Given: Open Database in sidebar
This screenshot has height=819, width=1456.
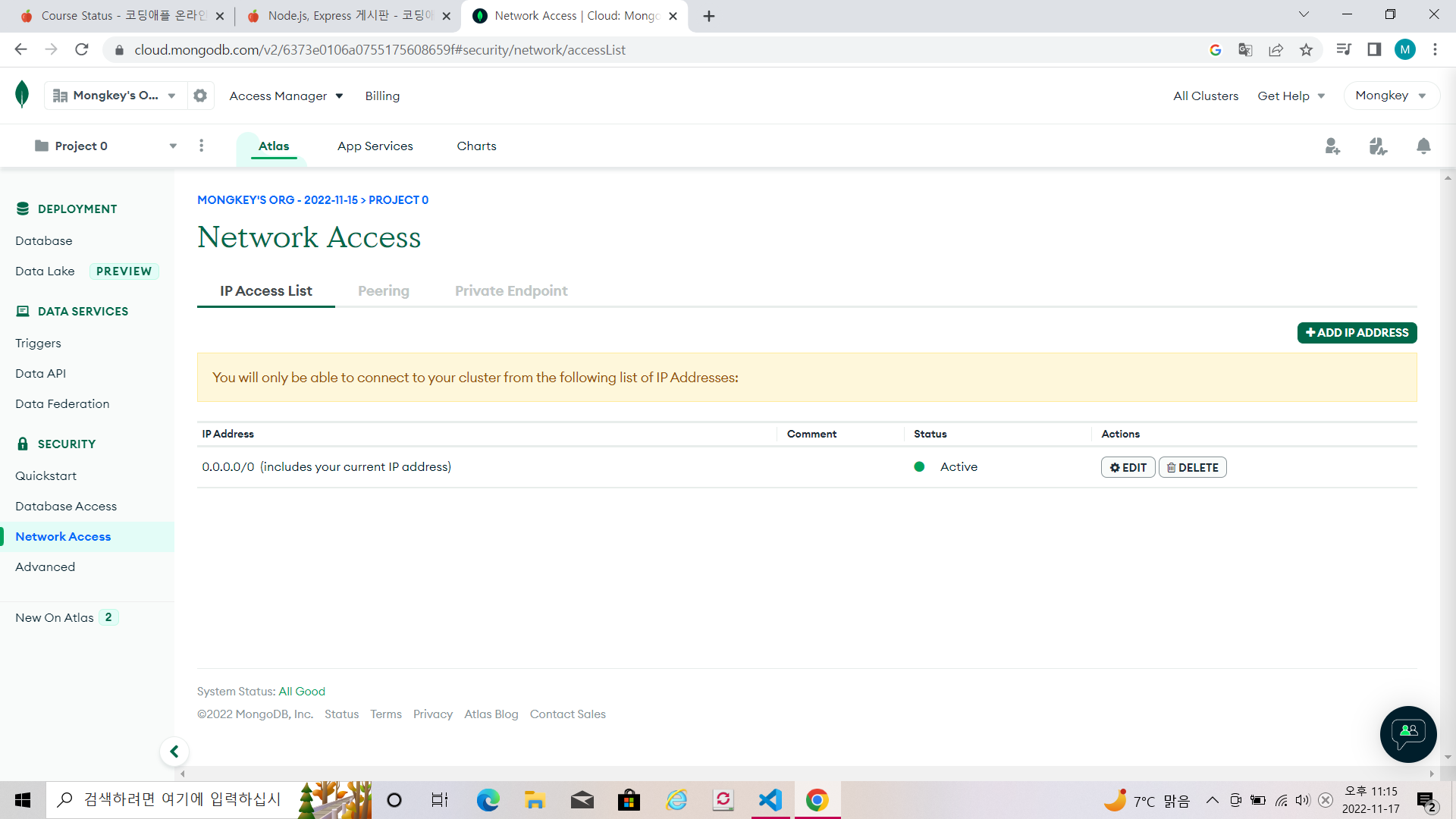Looking at the screenshot, I should [x=44, y=241].
